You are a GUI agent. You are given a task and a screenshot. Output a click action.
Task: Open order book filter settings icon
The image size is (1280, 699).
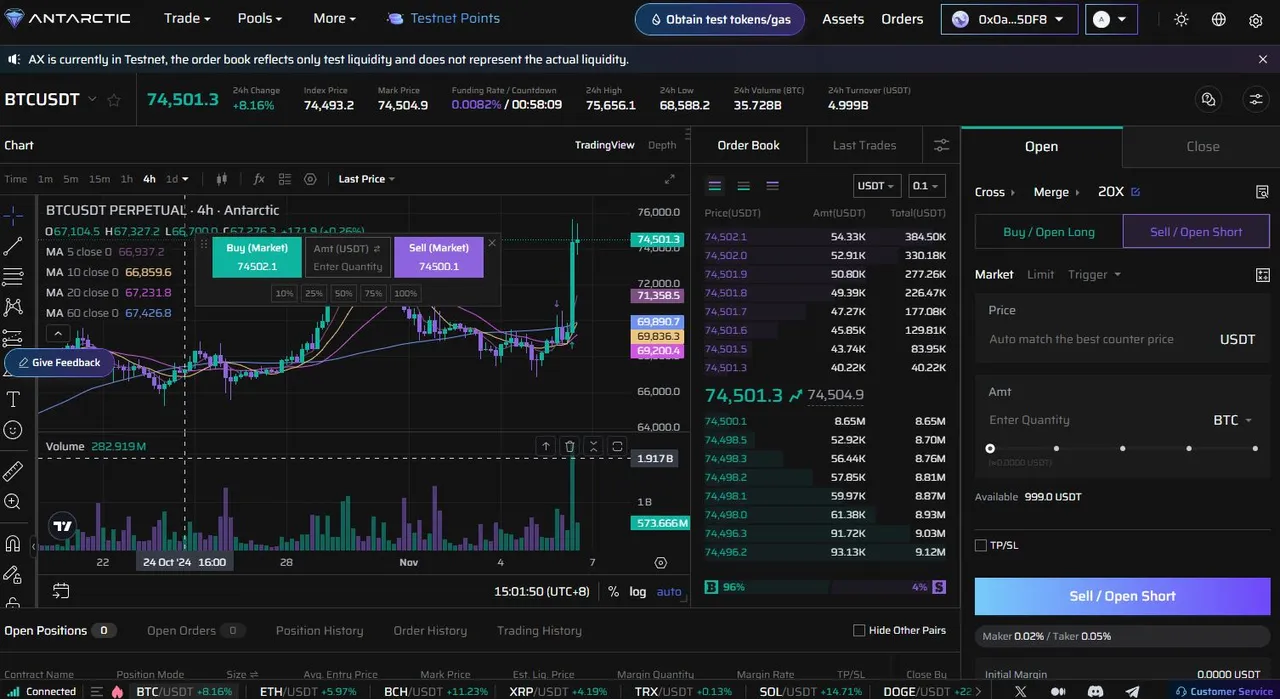click(941, 145)
